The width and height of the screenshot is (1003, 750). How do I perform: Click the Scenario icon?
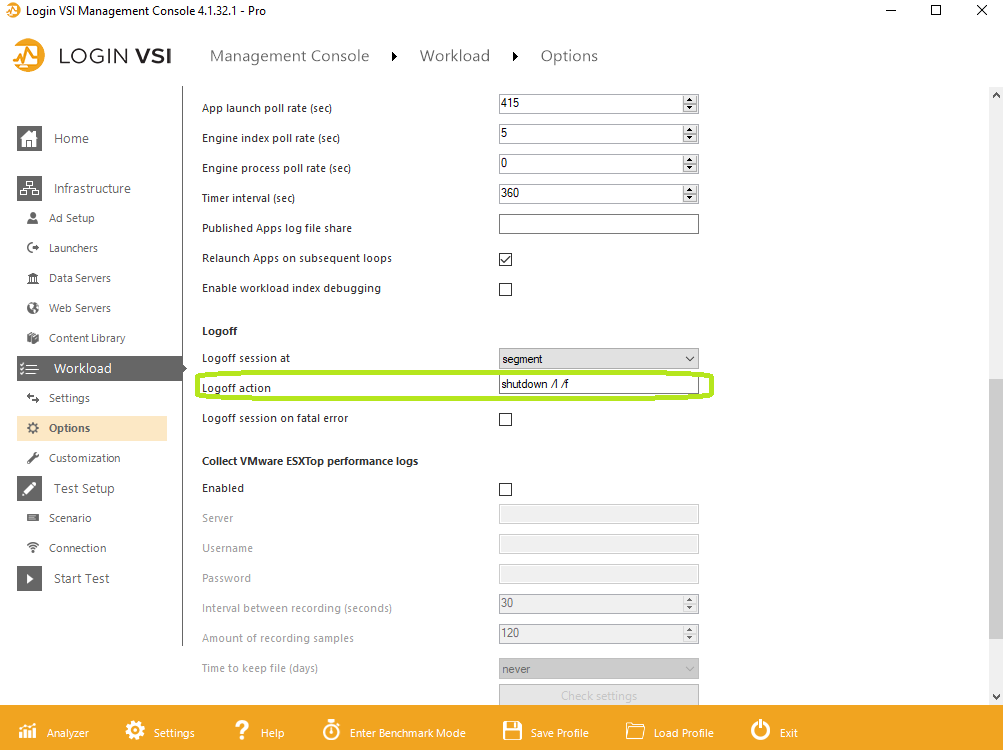coord(33,518)
